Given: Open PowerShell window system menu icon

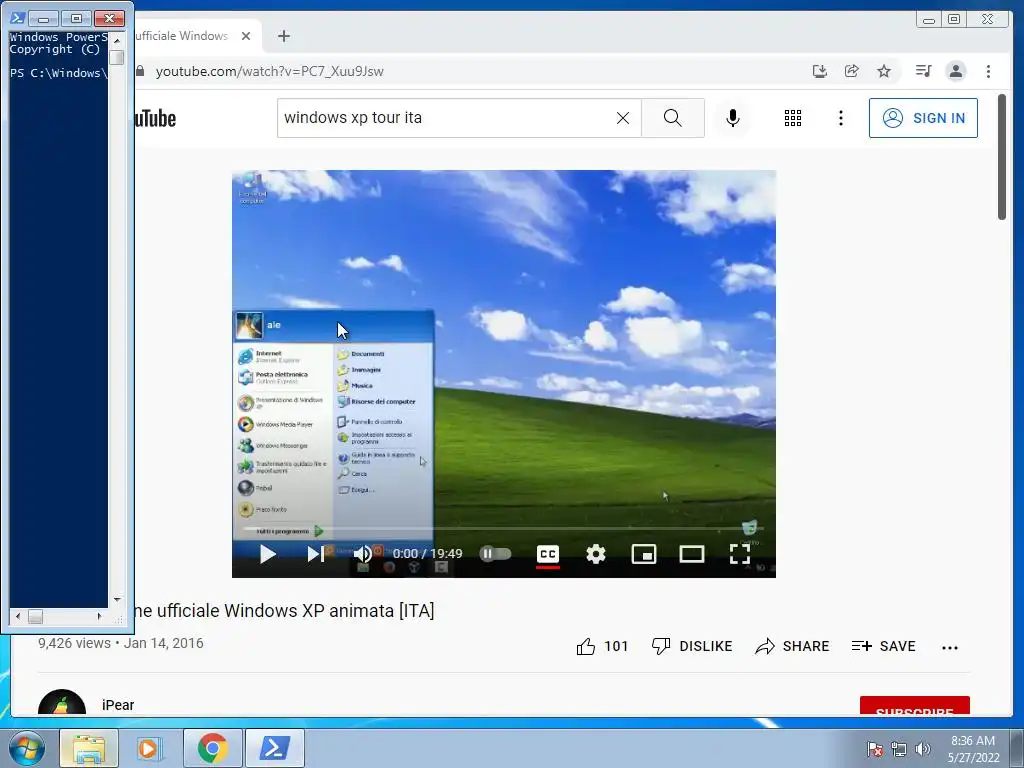Looking at the screenshot, I should [x=17, y=18].
